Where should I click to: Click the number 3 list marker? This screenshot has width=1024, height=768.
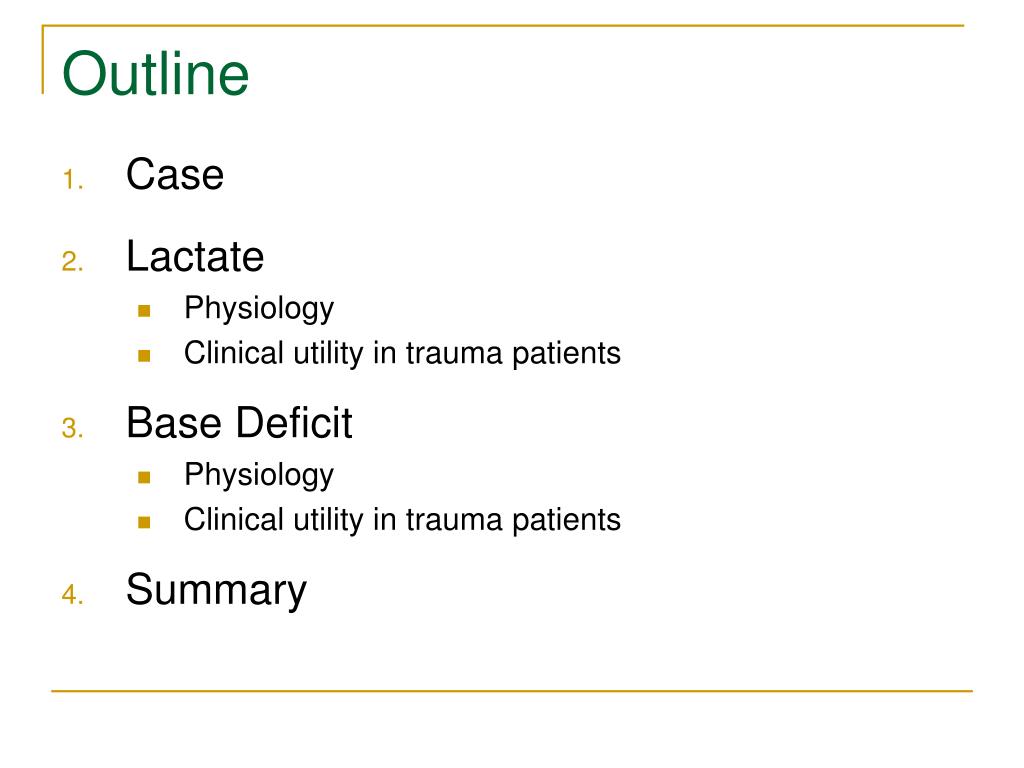[73, 428]
